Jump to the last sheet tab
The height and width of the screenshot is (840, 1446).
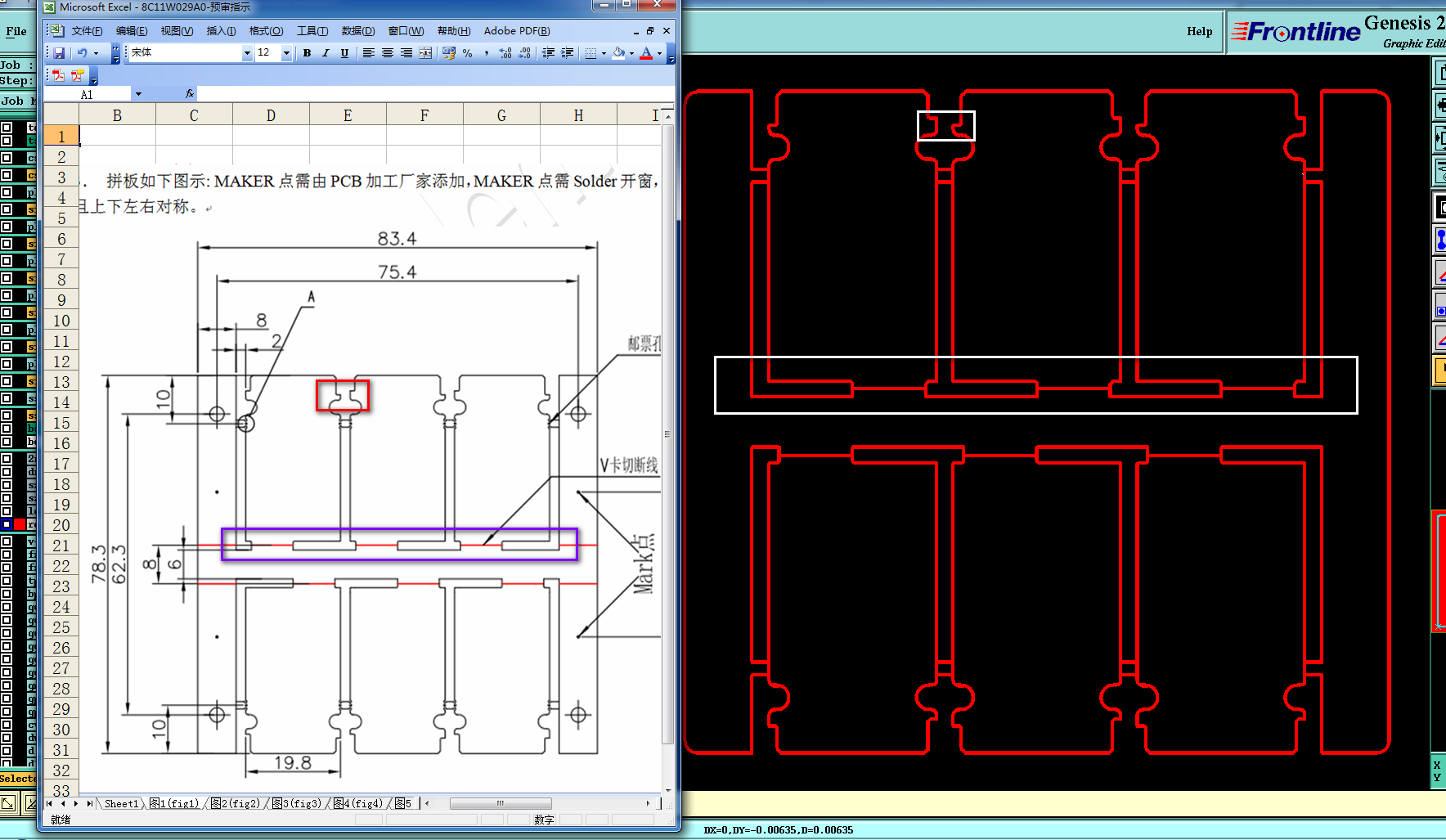tap(89, 804)
